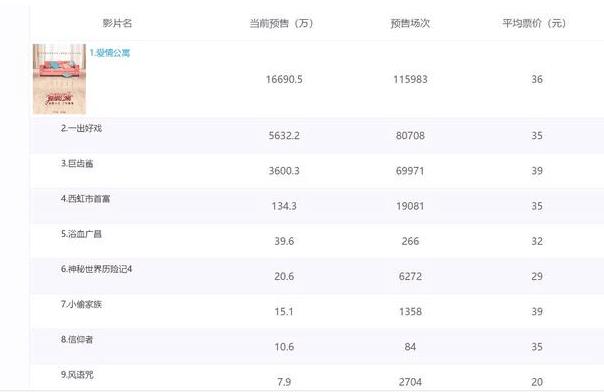Select presale value 10.6
The image size is (604, 392).
click(284, 347)
